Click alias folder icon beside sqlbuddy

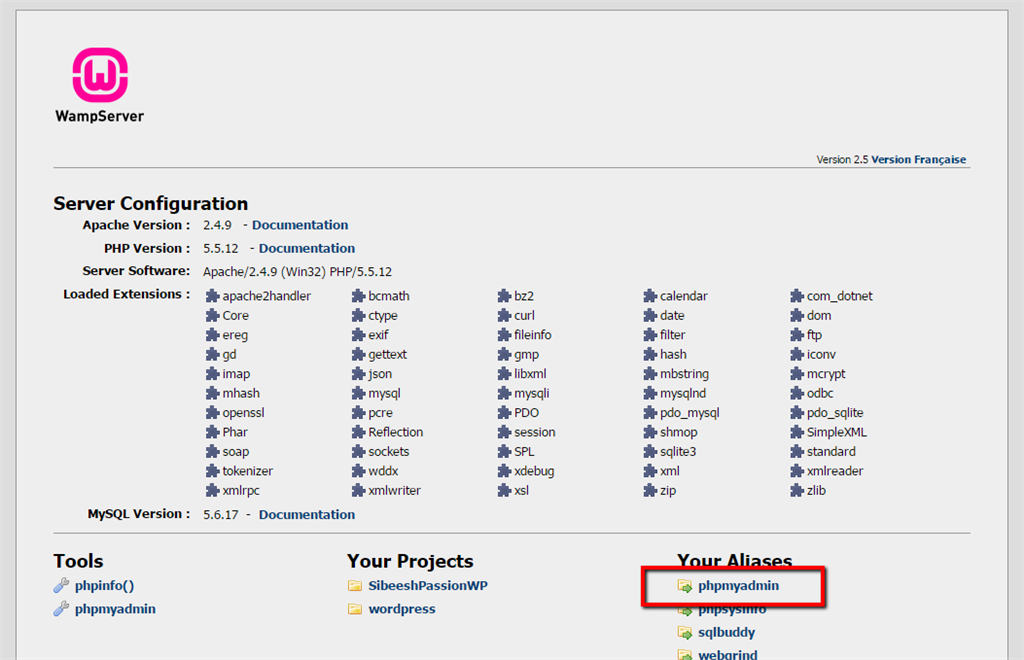click(x=684, y=633)
